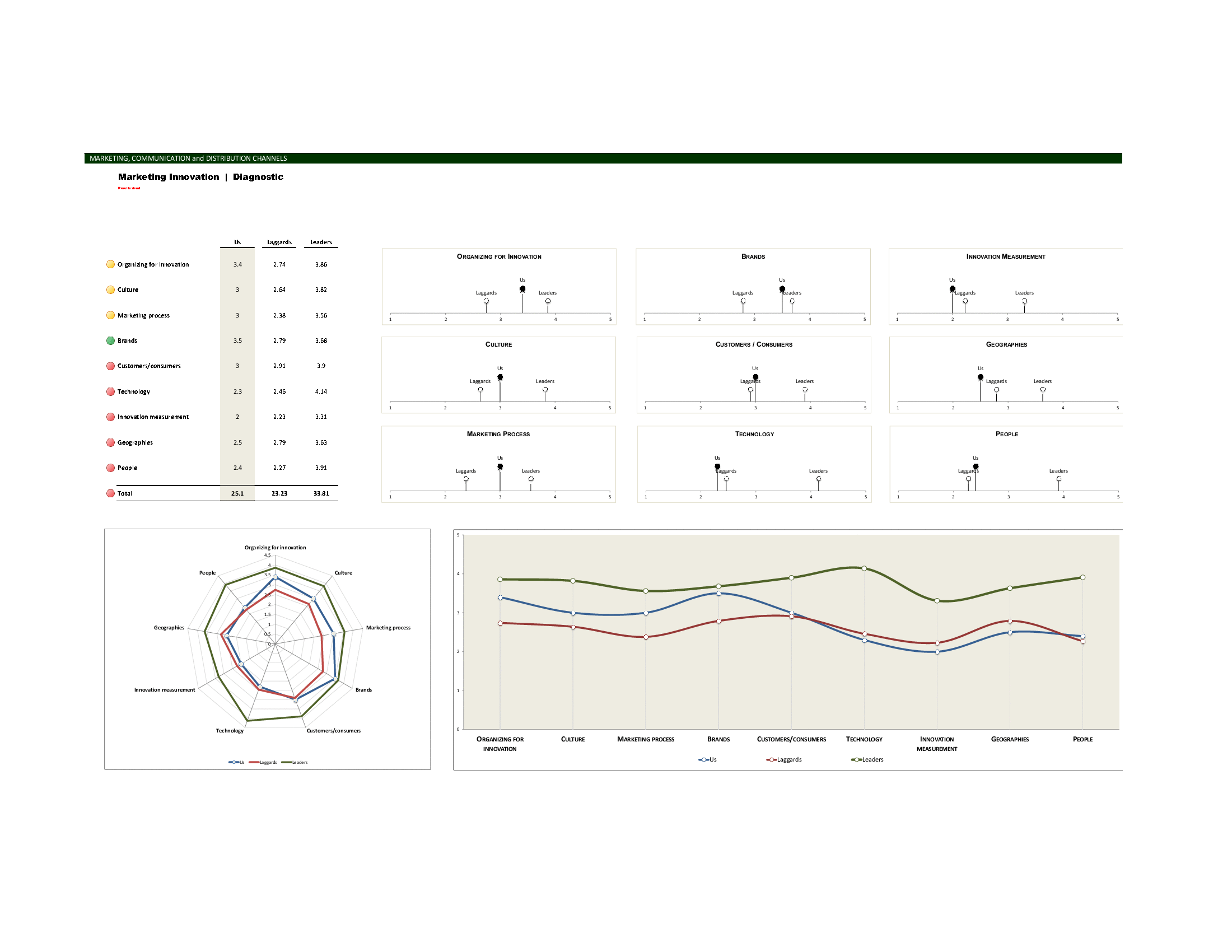The height and width of the screenshot is (952, 1232).
Task: Select the Us value 3.5 for Brands
Action: click(237, 340)
